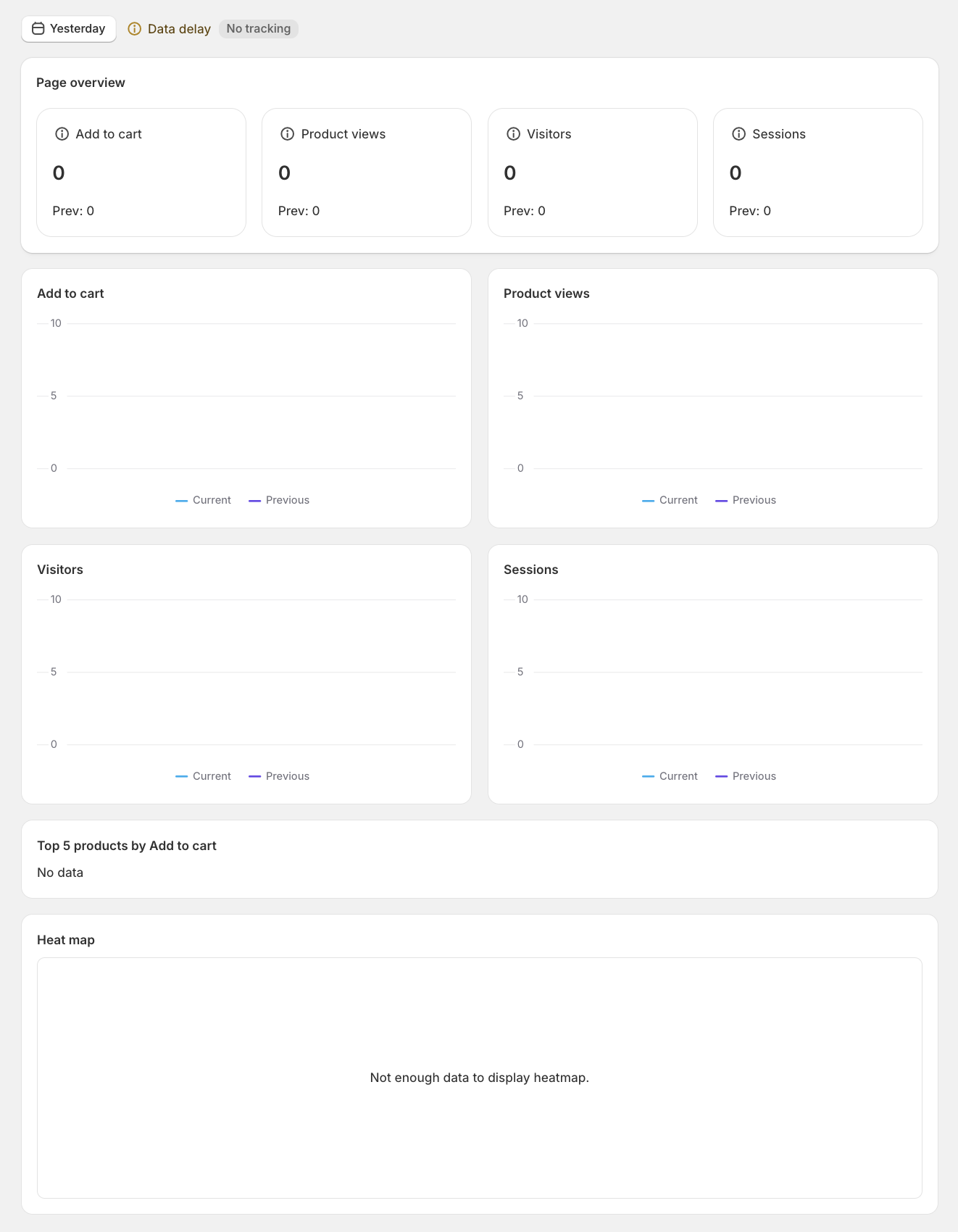This screenshot has width=958, height=1232.
Task: Click the Data delay label
Action: [179, 29]
